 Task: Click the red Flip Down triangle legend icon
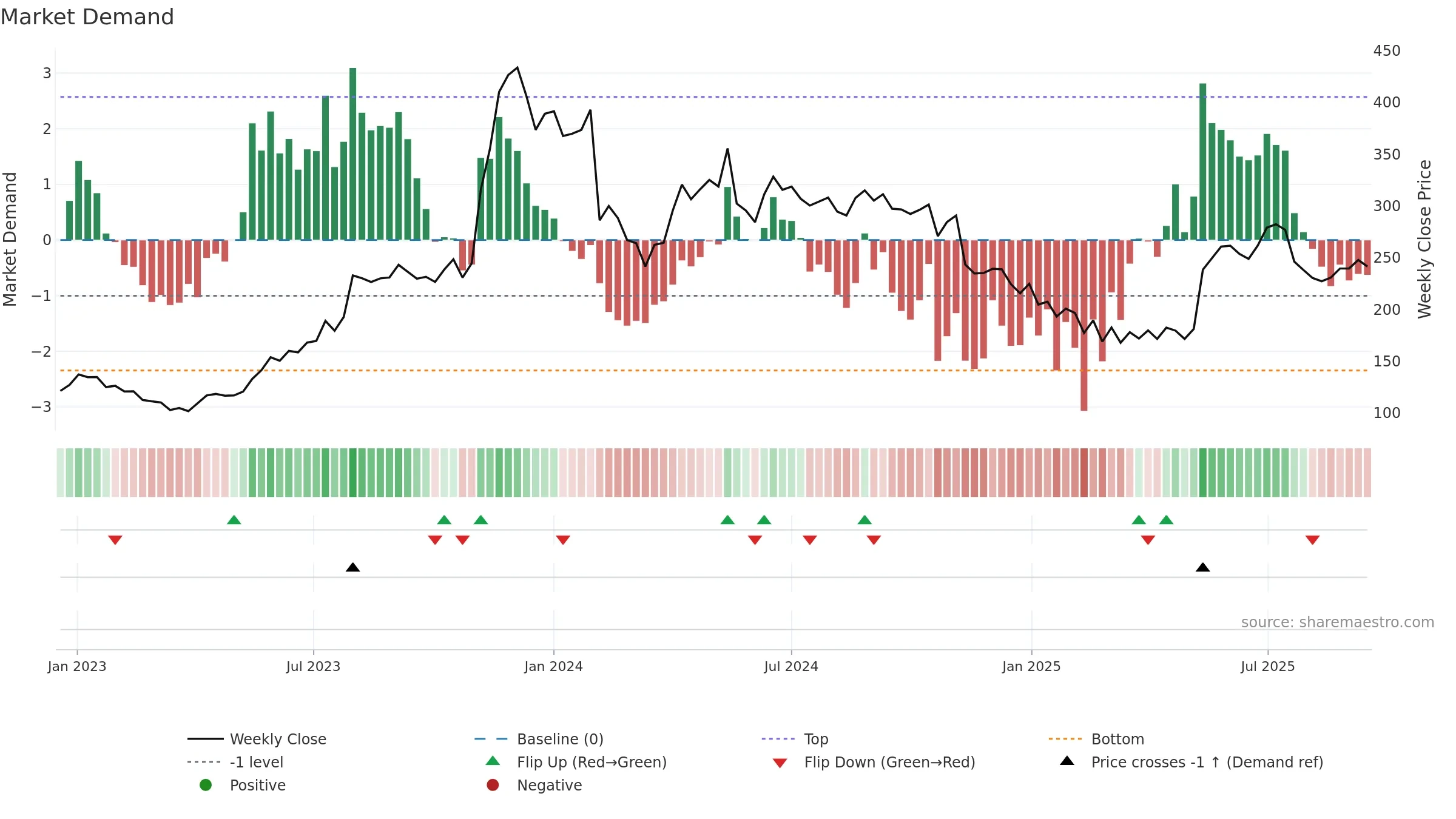780,763
